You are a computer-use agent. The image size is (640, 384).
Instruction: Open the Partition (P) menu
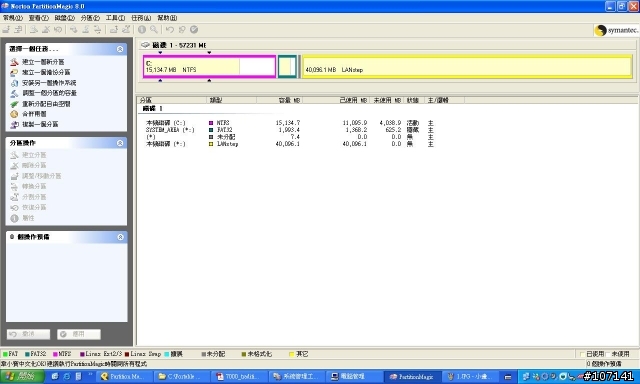coord(90,18)
